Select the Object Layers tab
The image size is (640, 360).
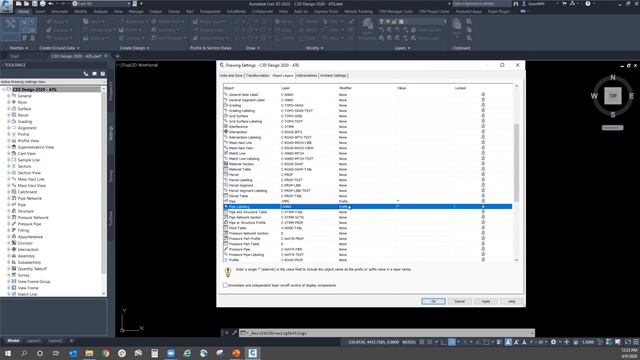click(x=283, y=76)
